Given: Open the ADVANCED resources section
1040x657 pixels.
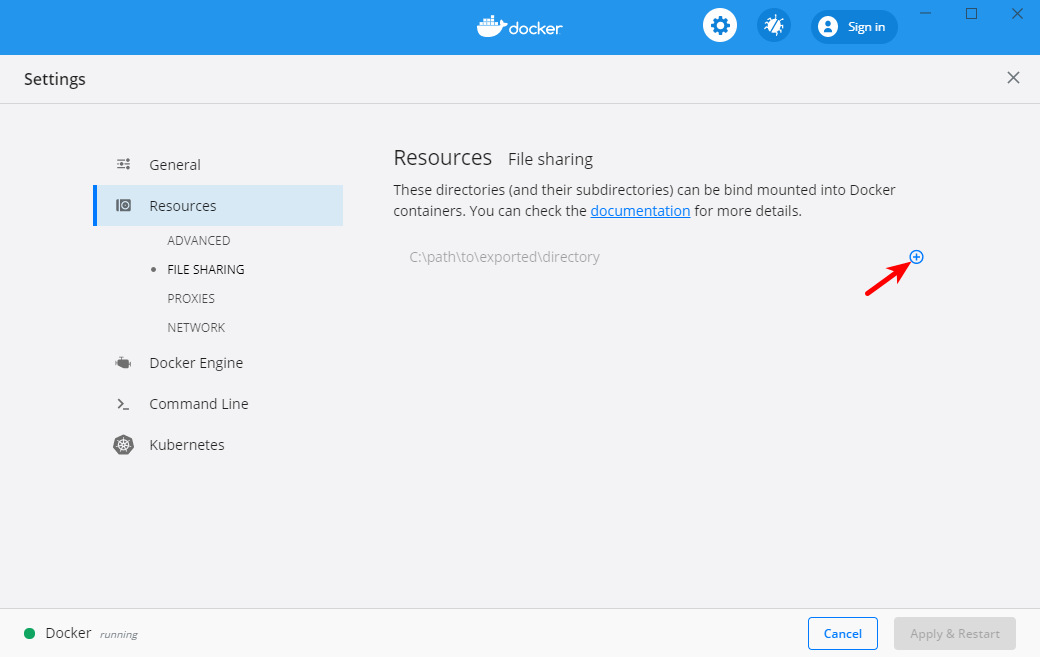Looking at the screenshot, I should tap(199, 240).
